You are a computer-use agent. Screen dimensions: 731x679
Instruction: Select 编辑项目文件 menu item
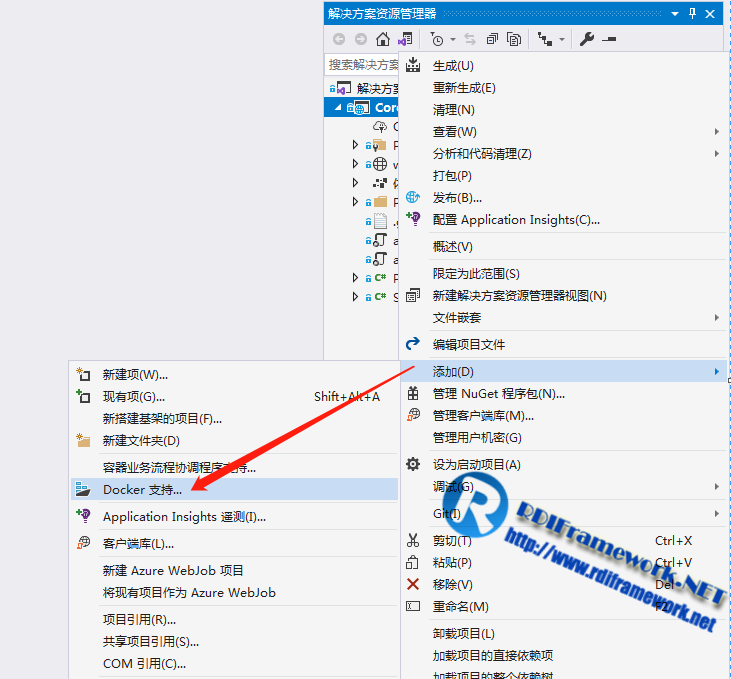562,344
